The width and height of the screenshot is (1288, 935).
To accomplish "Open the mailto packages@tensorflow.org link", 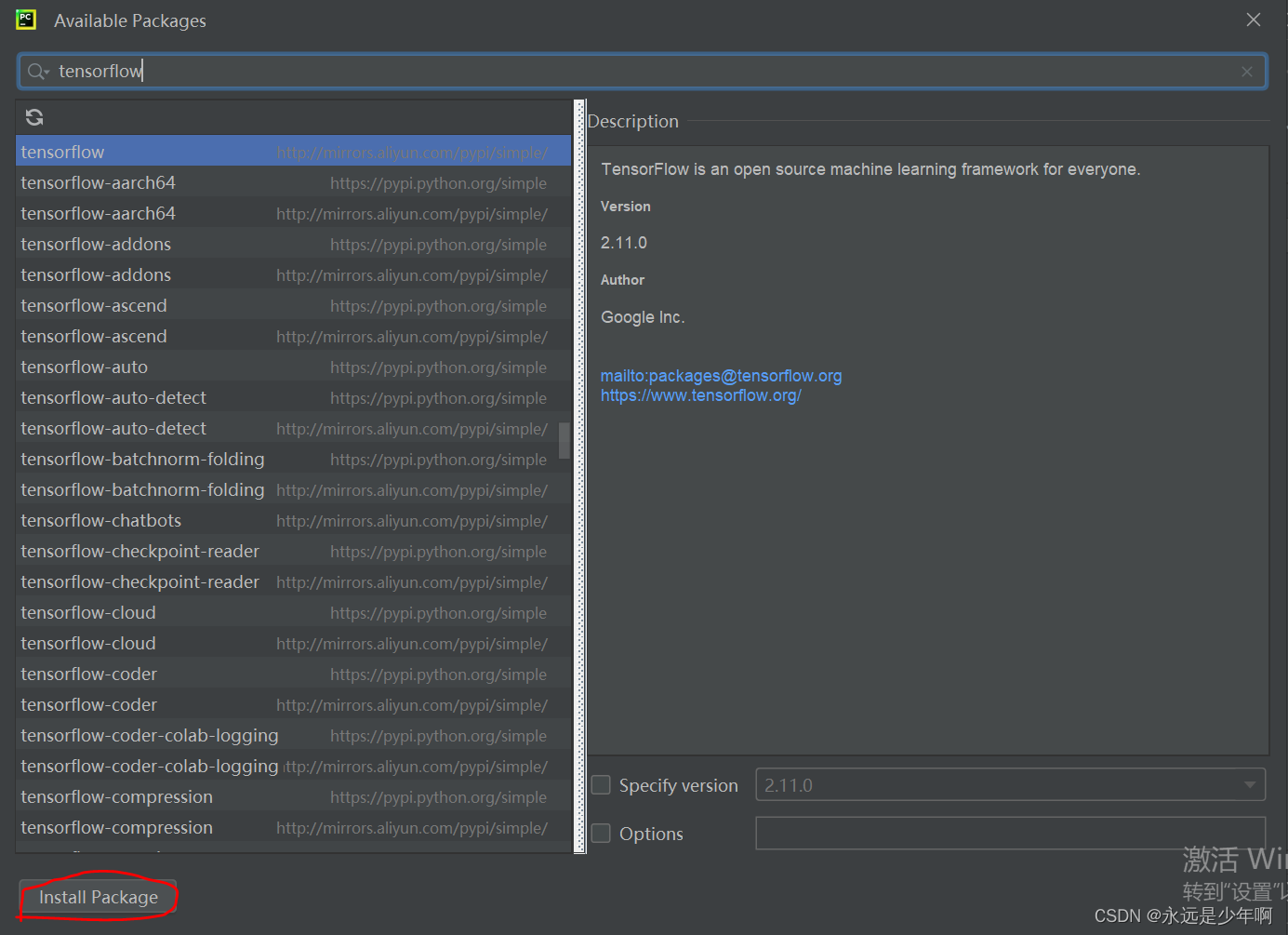I will point(721,376).
